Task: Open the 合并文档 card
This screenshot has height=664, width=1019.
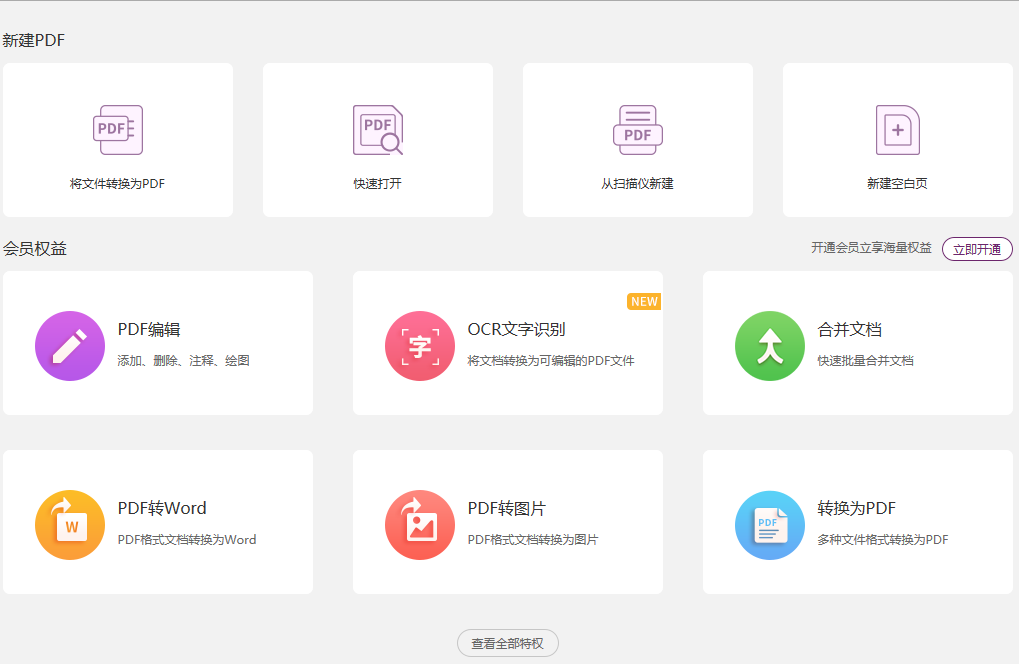Action: tap(857, 342)
